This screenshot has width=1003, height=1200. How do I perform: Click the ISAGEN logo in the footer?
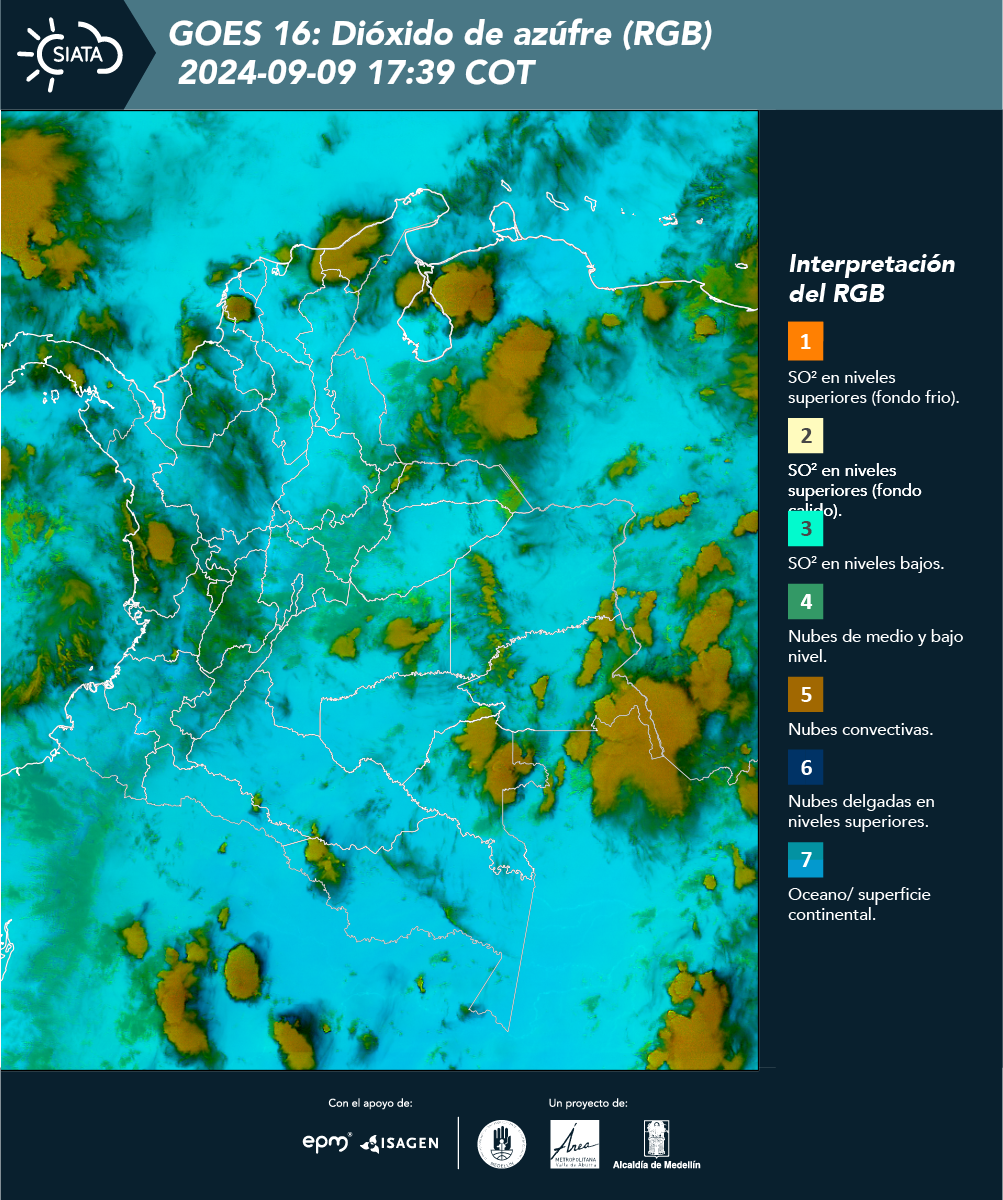(399, 1142)
